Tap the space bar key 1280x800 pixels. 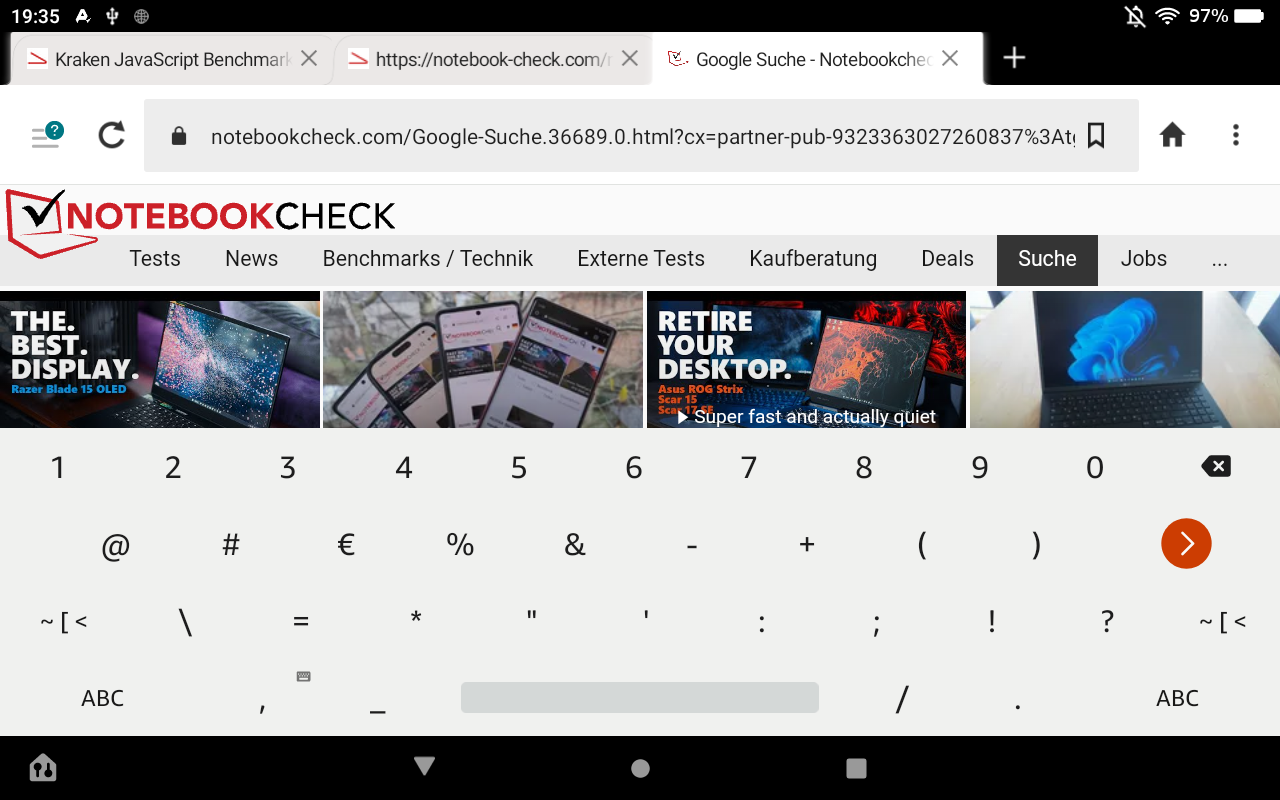coord(640,697)
